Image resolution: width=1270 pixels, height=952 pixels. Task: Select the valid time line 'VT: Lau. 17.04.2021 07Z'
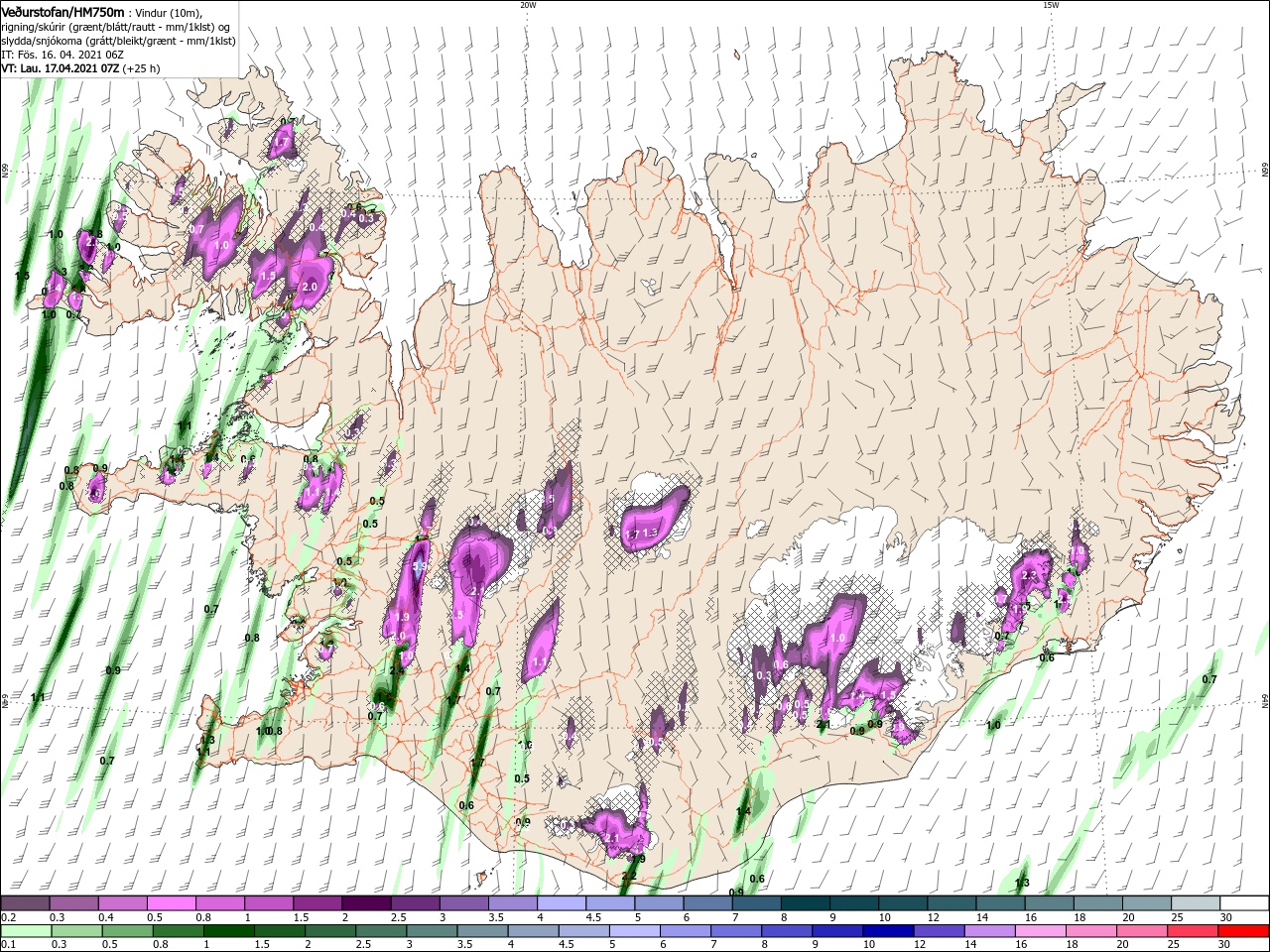click(62, 68)
